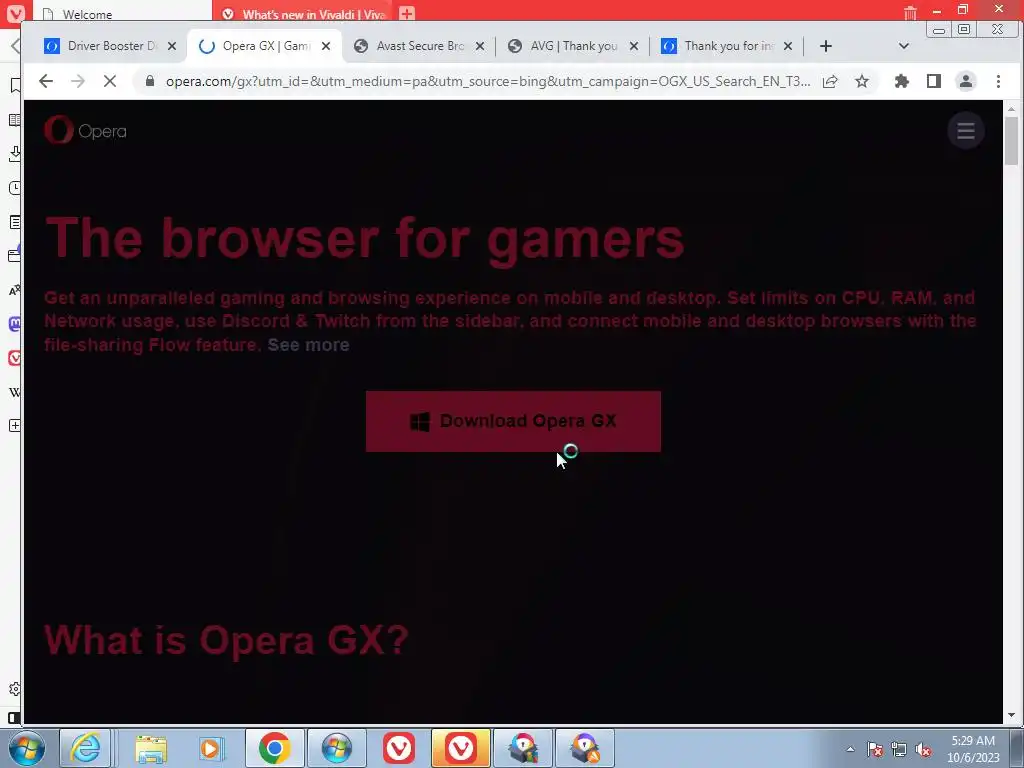This screenshot has height=768, width=1024.
Task: Expand the Chrome tab search dropdown
Action: [x=904, y=46]
